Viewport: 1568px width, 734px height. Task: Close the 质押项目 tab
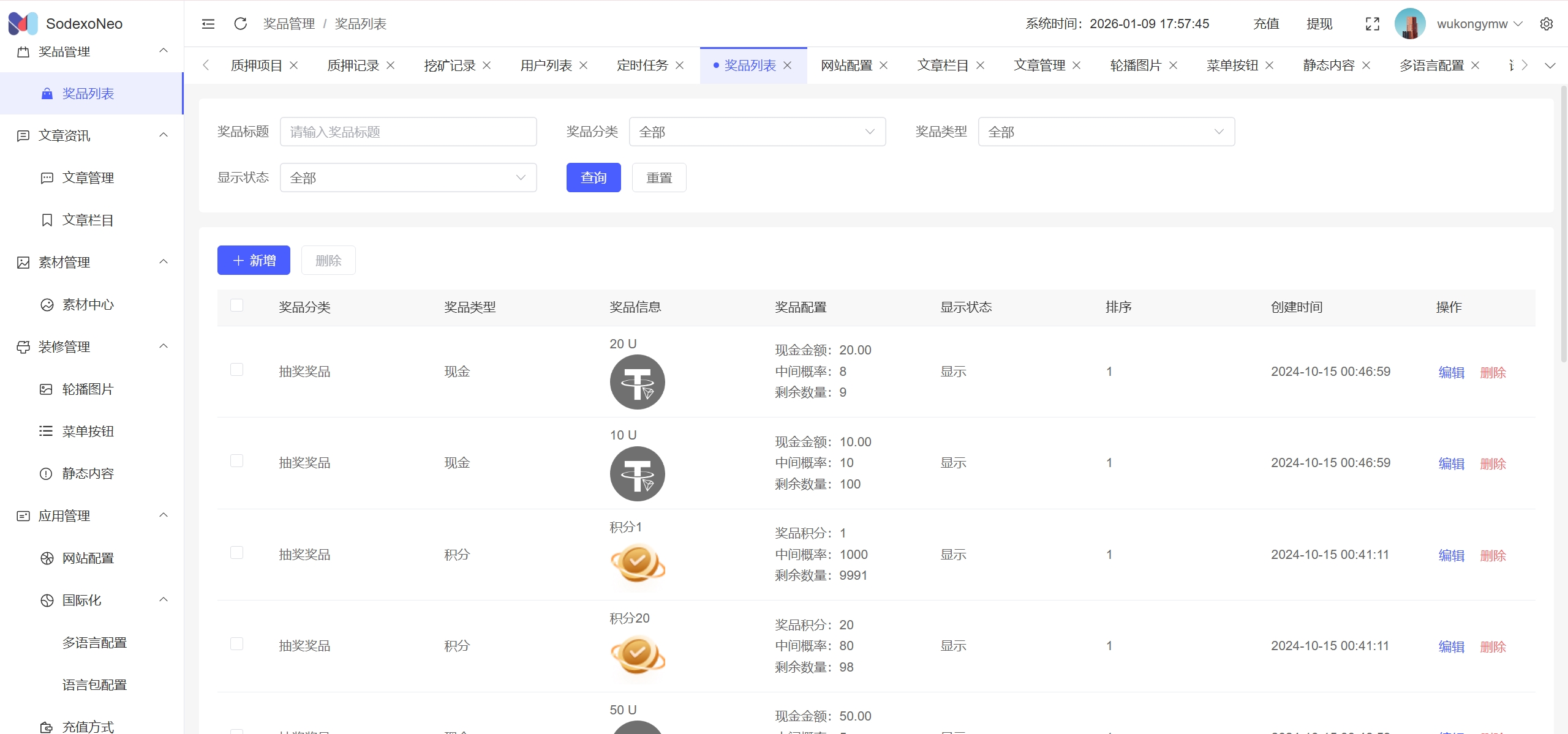[294, 66]
